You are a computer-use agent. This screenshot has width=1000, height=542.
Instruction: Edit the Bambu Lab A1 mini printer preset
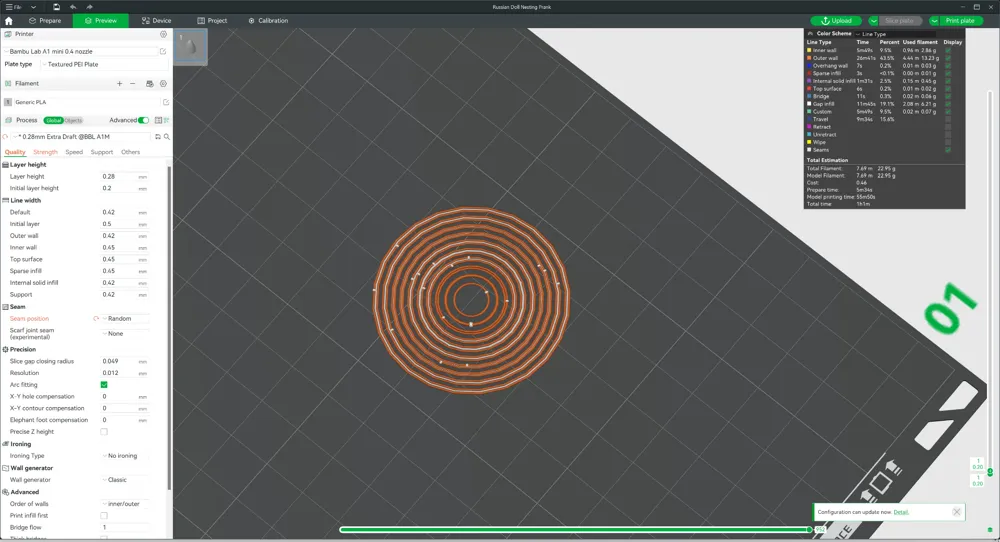pyautogui.click(x=163, y=52)
